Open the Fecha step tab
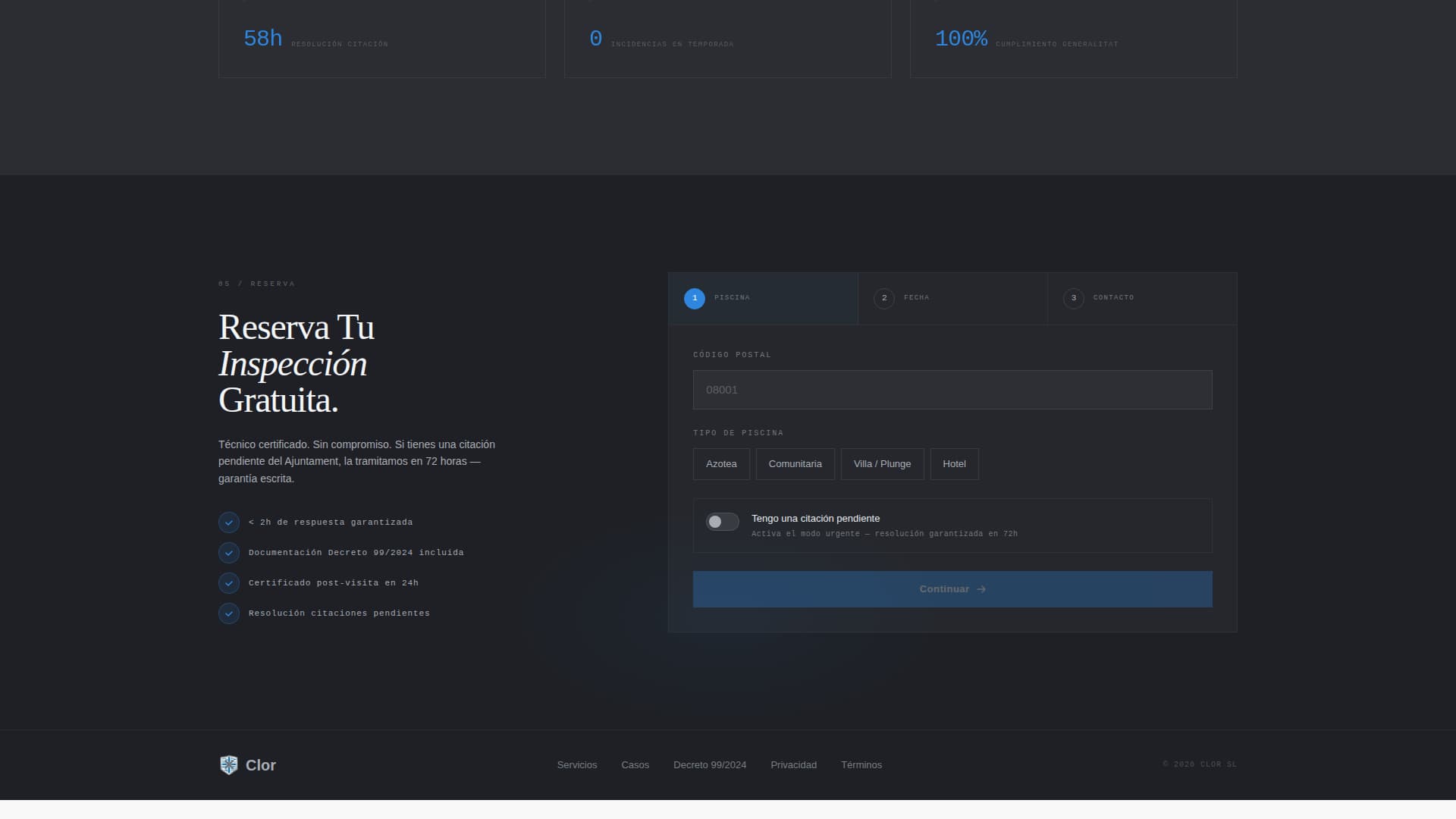Viewport: 1456px width, 819px height. [x=952, y=299]
